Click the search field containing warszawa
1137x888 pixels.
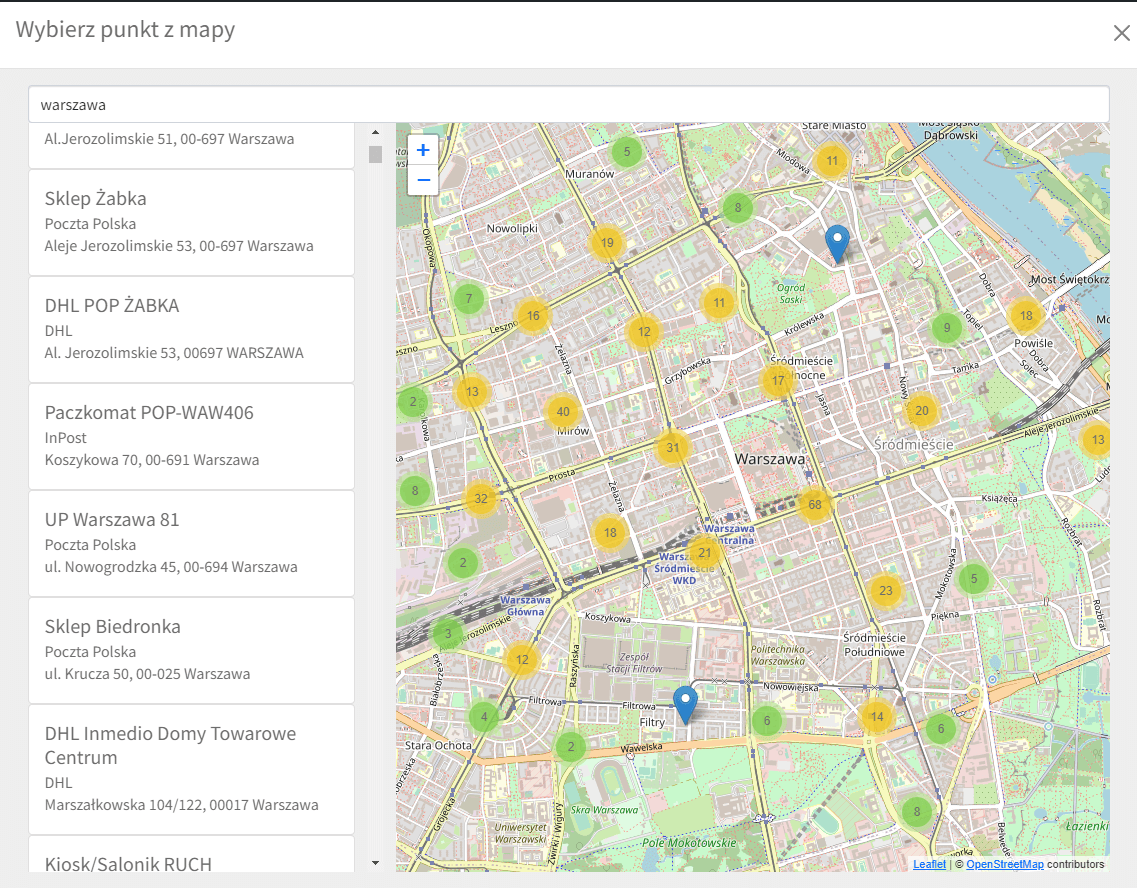point(568,104)
